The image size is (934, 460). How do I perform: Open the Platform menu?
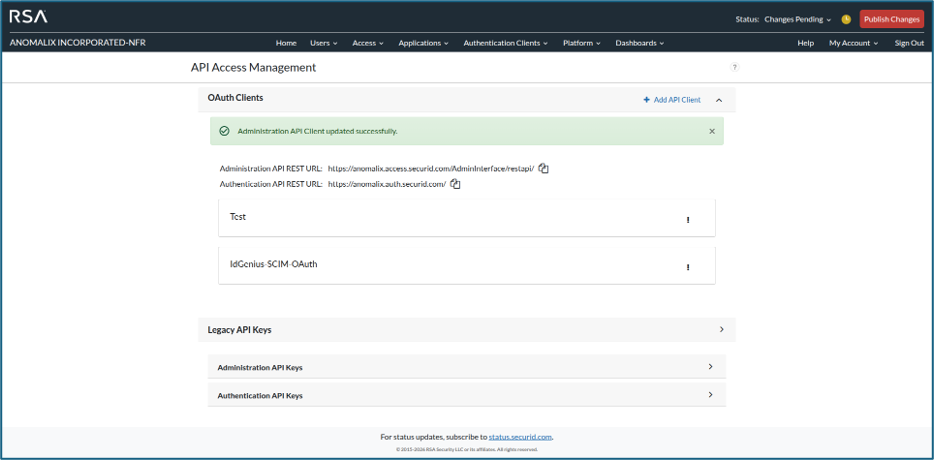(x=581, y=43)
